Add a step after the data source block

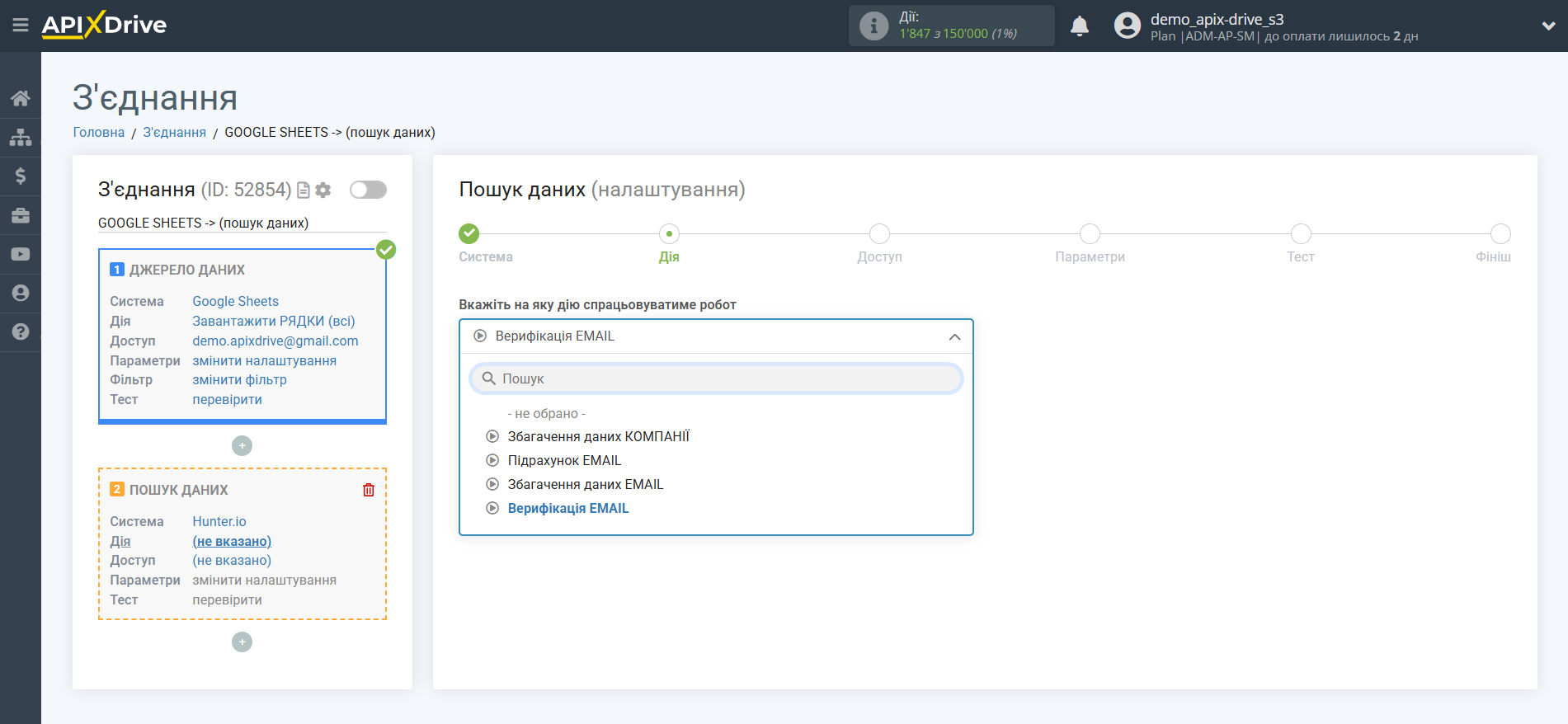[x=242, y=445]
